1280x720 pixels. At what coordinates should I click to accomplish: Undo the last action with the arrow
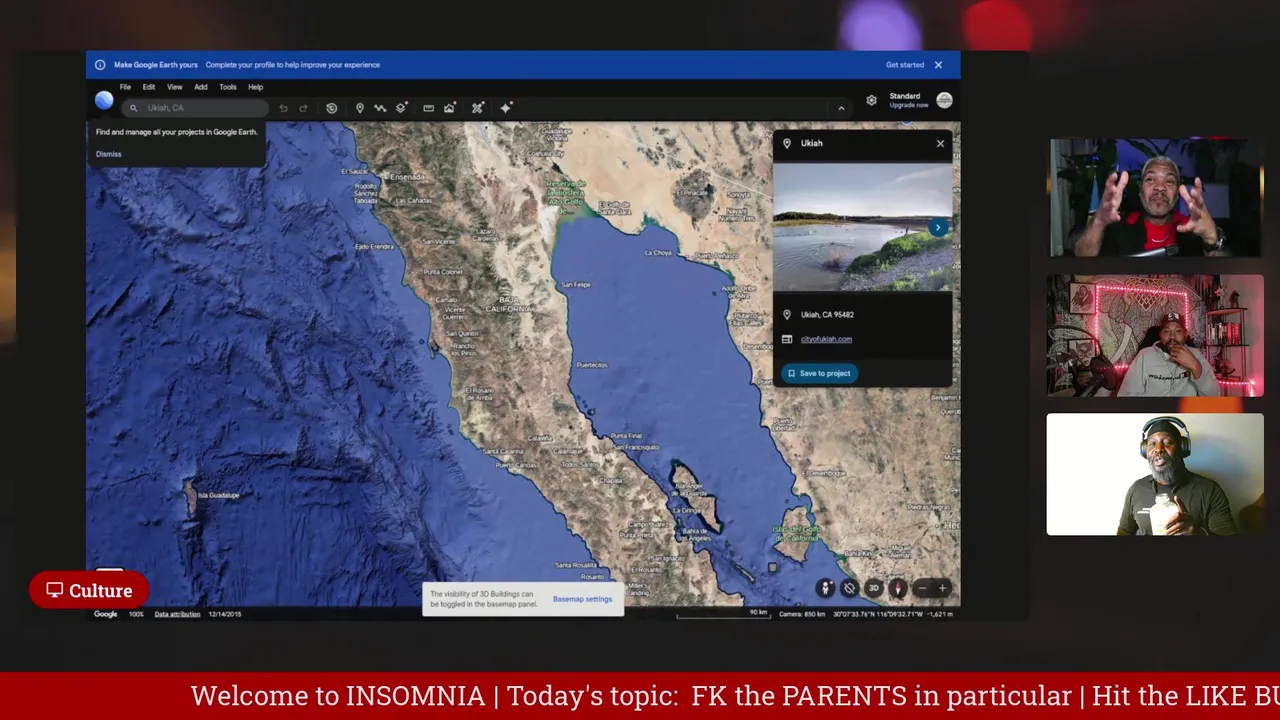[283, 108]
